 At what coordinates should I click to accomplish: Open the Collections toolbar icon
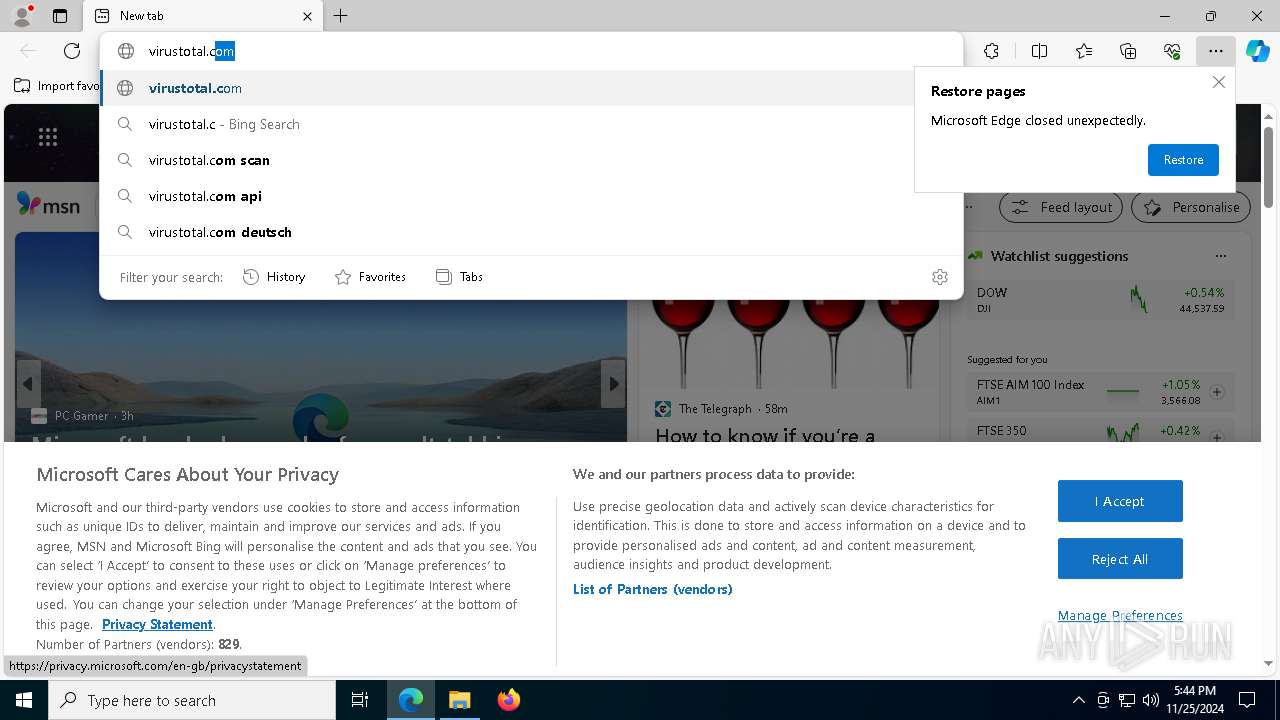[1128, 51]
